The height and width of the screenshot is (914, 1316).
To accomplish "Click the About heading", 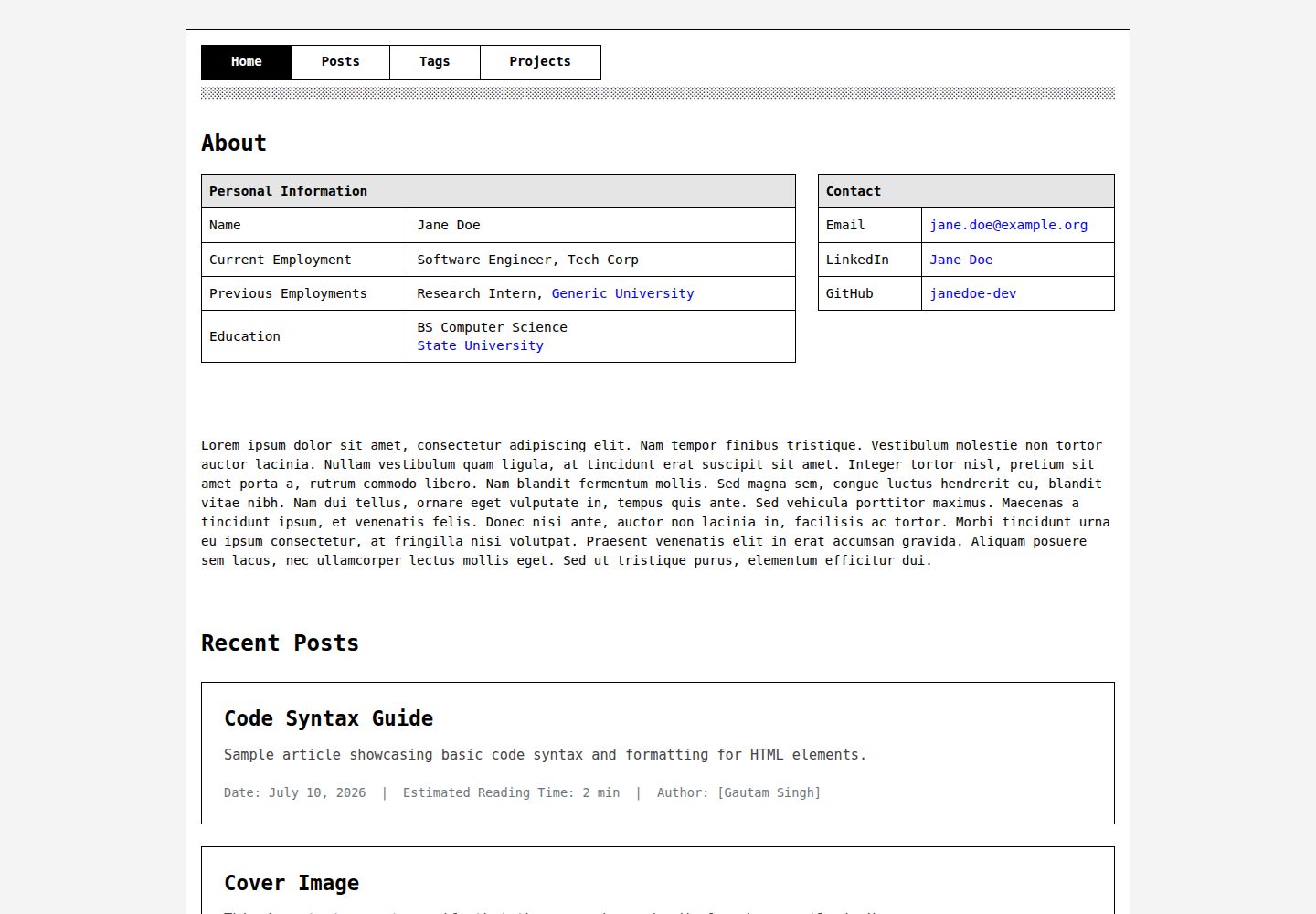I will coord(234,143).
